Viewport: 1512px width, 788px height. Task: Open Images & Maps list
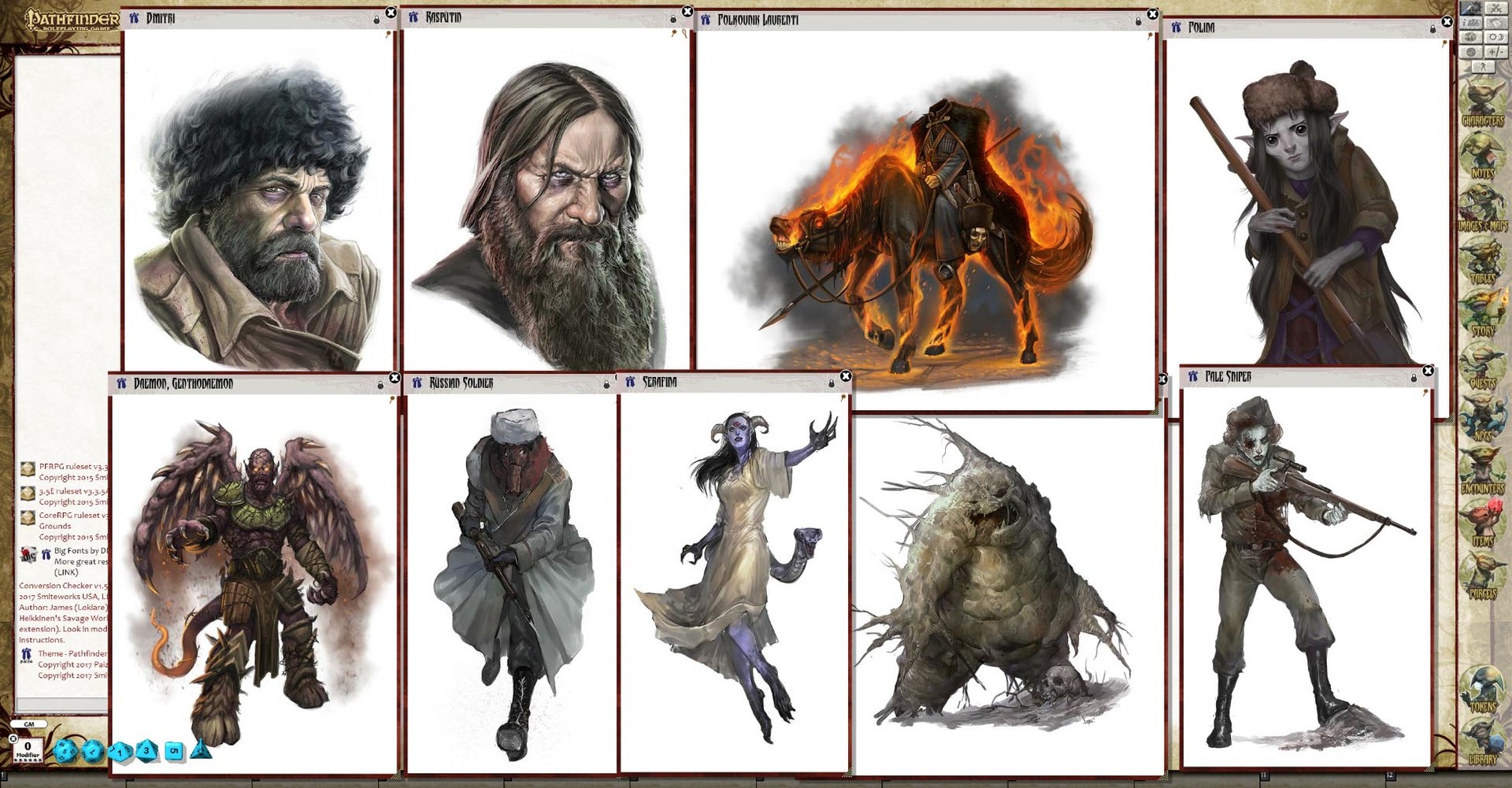click(x=1482, y=210)
